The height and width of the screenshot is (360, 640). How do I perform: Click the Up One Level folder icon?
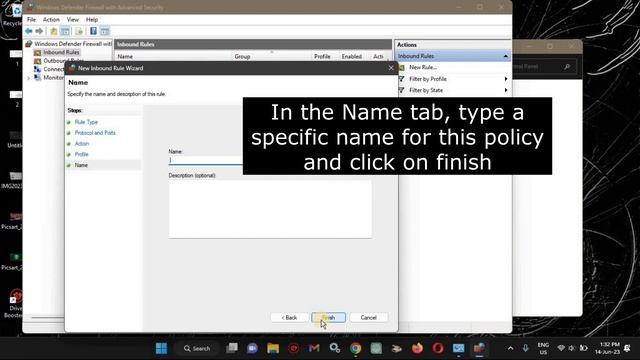tap(53, 31)
